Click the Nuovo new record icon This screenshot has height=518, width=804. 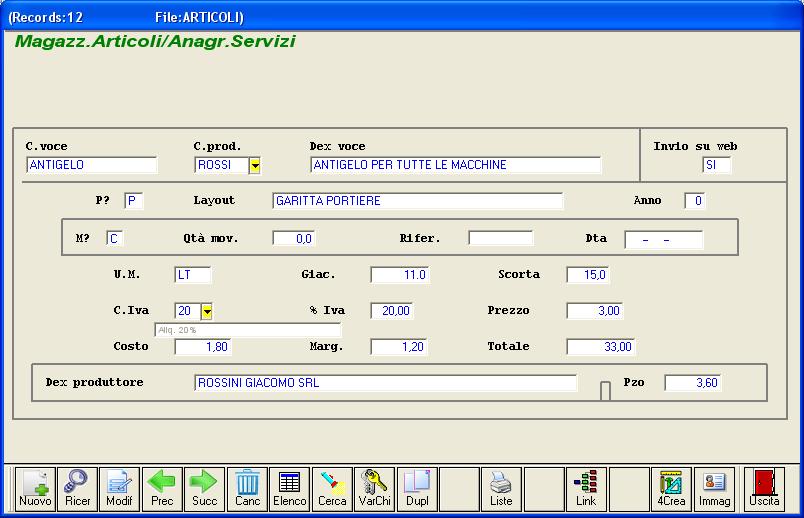pyautogui.click(x=35, y=489)
